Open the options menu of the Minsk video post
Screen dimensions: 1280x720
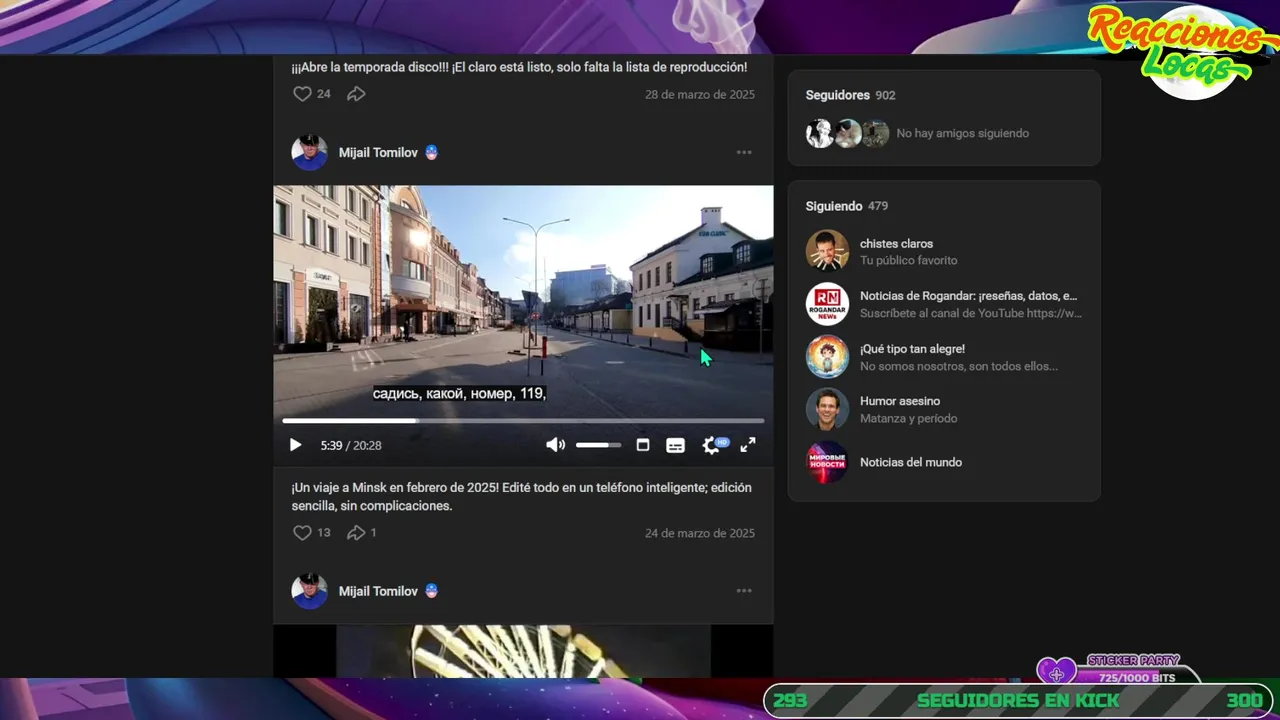pos(744,153)
